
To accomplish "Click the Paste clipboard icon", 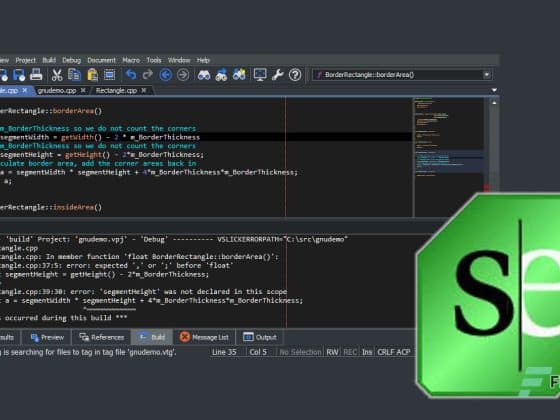I will (92, 75).
